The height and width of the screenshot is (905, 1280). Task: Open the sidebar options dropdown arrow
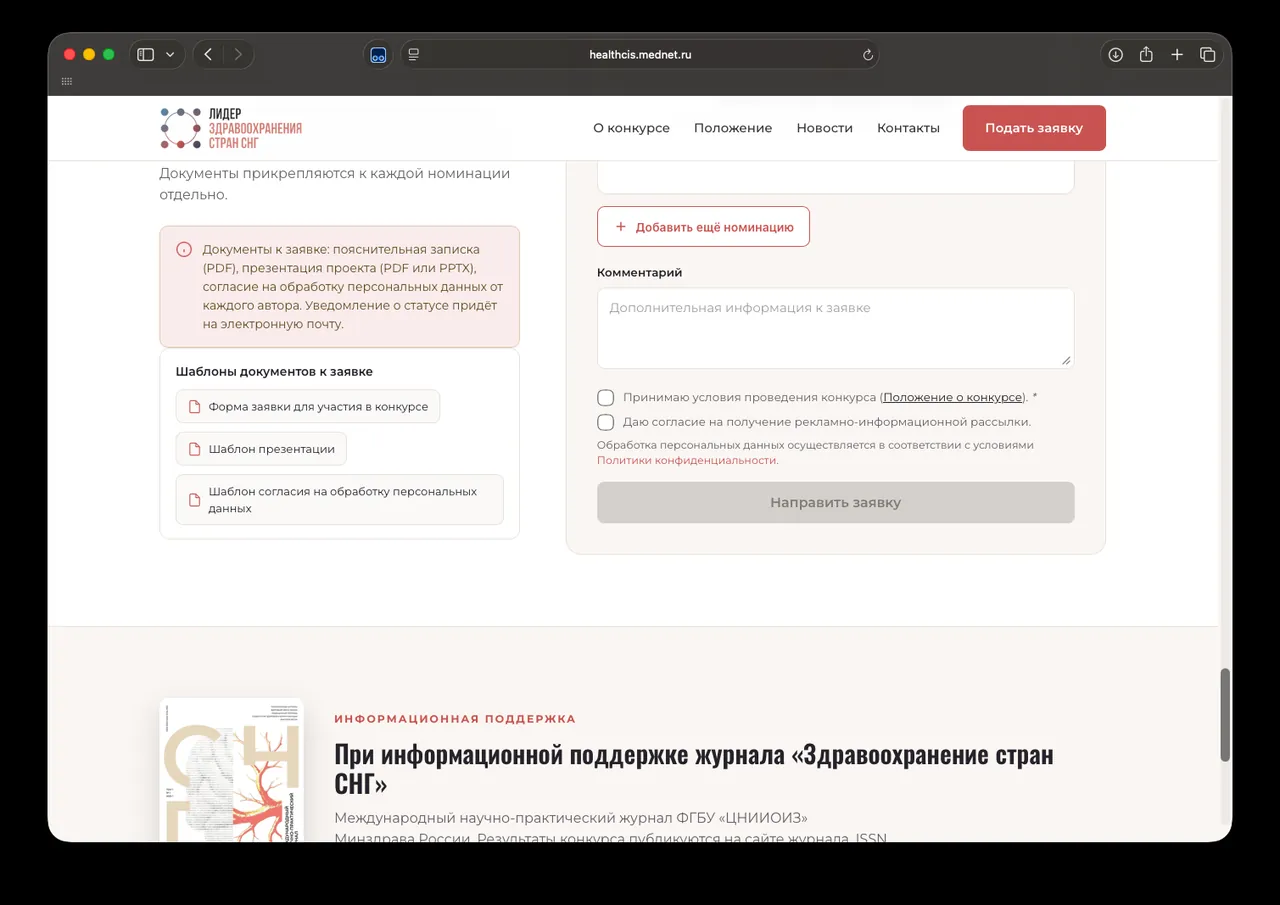point(170,54)
